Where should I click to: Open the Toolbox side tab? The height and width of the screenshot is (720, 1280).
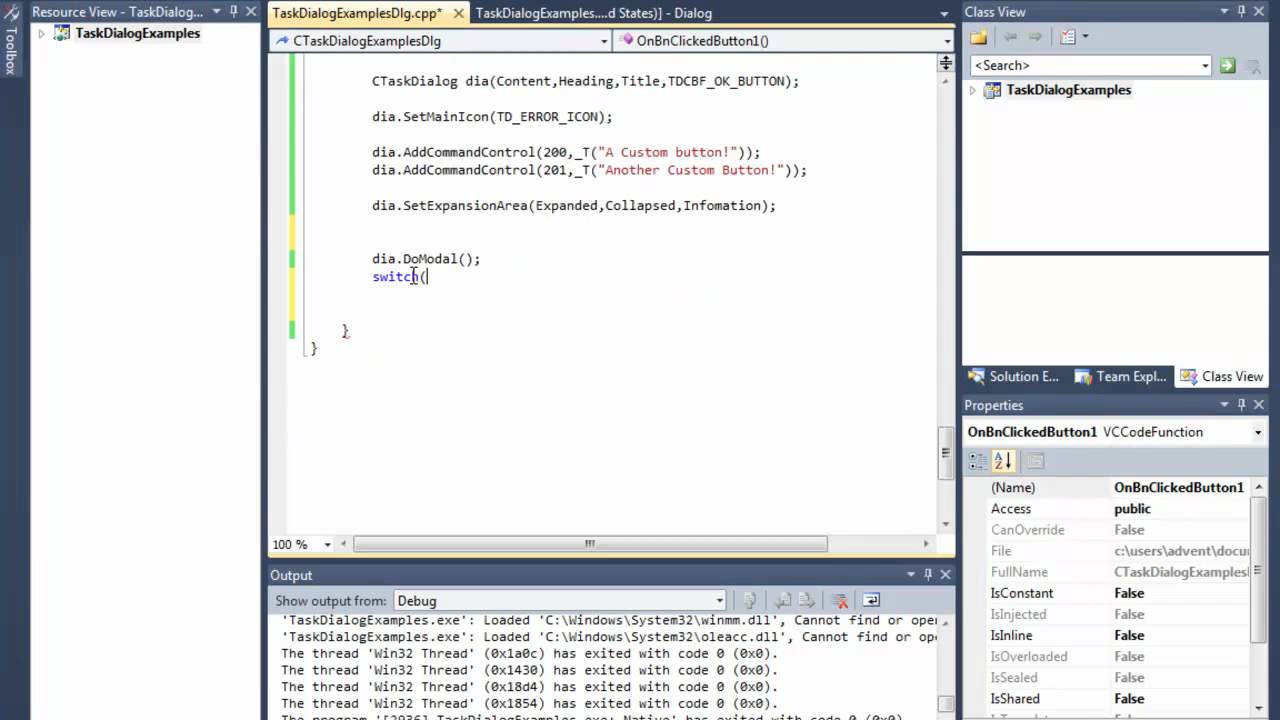coord(11,40)
